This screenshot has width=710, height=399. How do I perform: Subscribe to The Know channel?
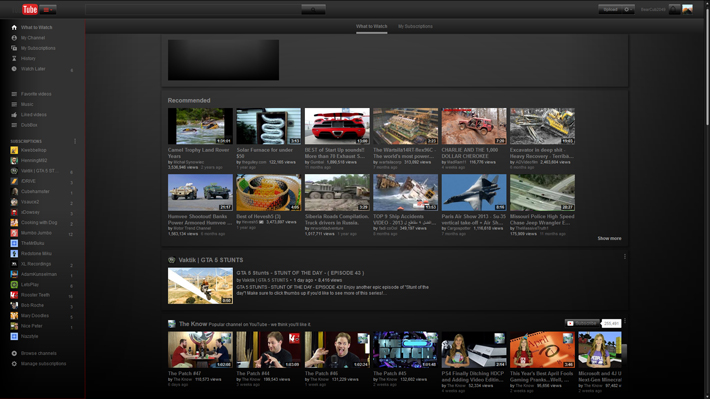(582, 323)
